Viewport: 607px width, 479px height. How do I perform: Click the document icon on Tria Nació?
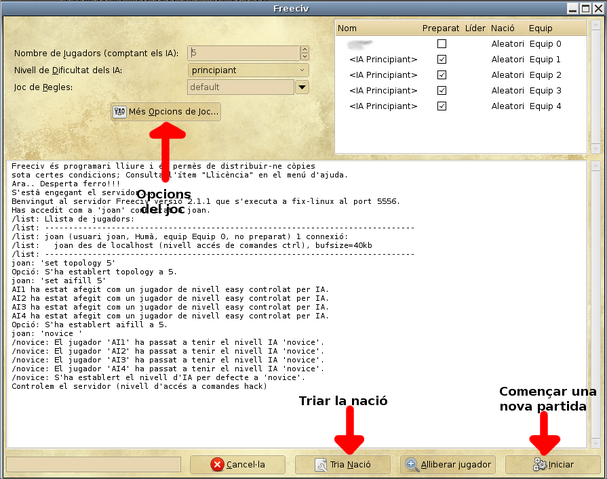click(321, 465)
